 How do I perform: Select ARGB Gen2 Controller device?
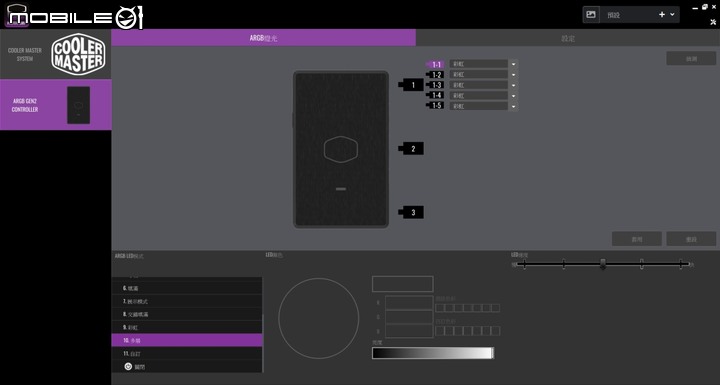pos(56,105)
